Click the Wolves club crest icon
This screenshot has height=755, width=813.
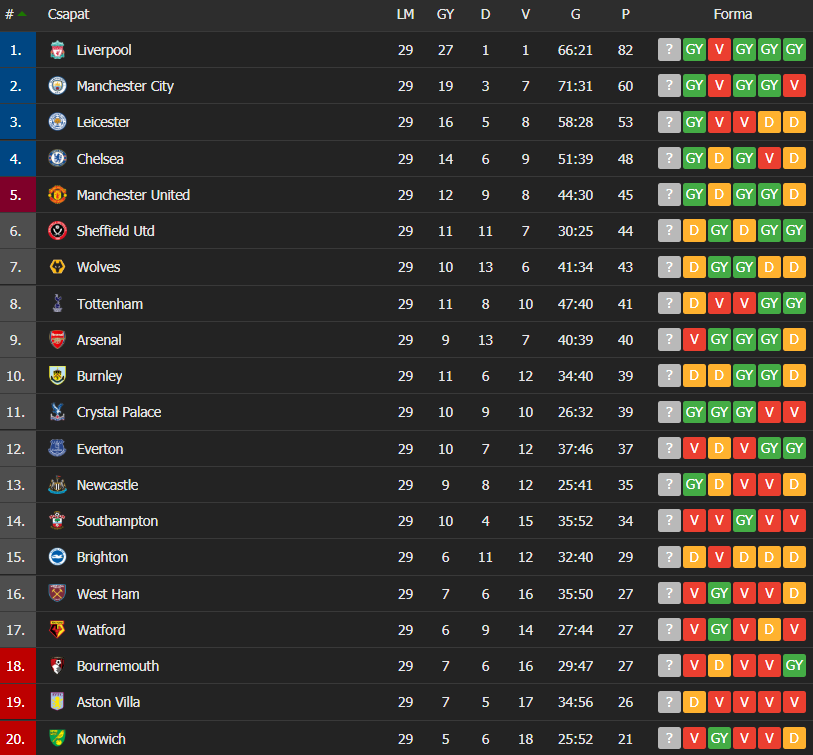[x=58, y=267]
